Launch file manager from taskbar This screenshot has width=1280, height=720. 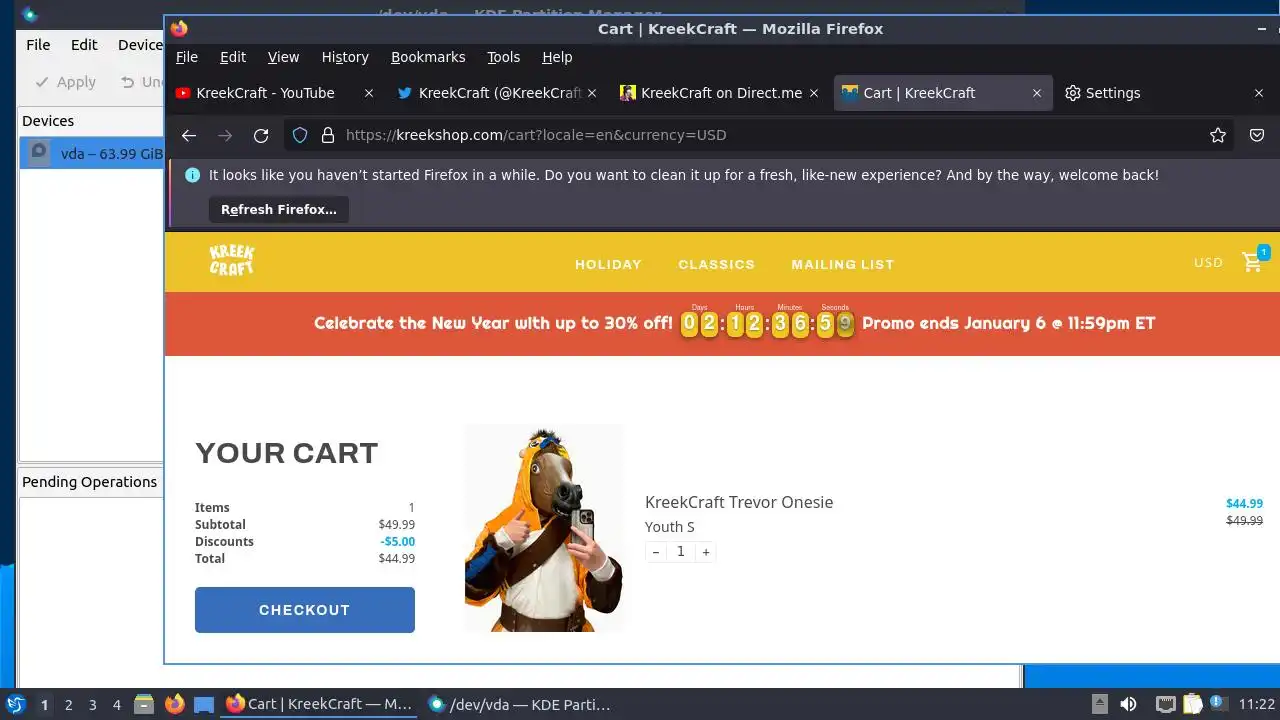click(144, 704)
